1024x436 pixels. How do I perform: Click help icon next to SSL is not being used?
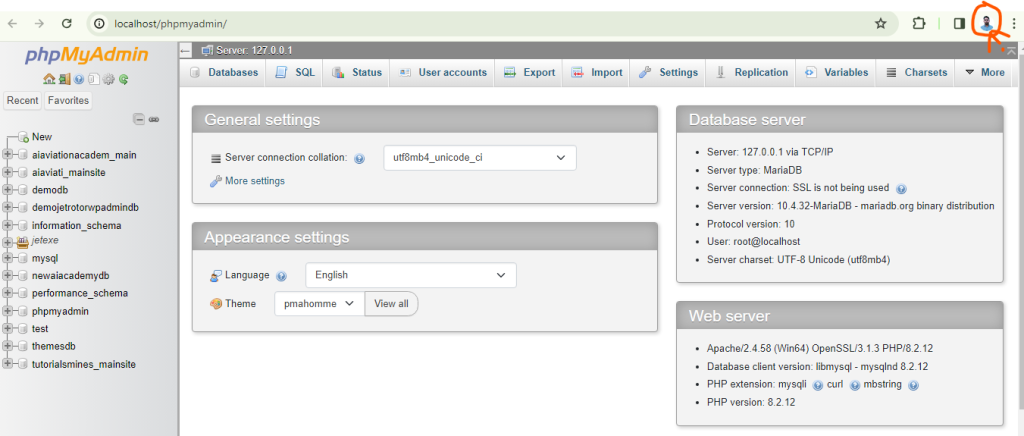pyautogui.click(x=901, y=189)
